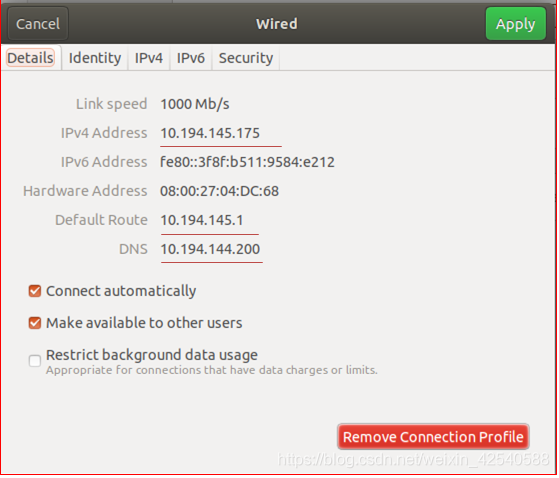Click the Link speed label
This screenshot has width=559, height=478.
(x=112, y=104)
